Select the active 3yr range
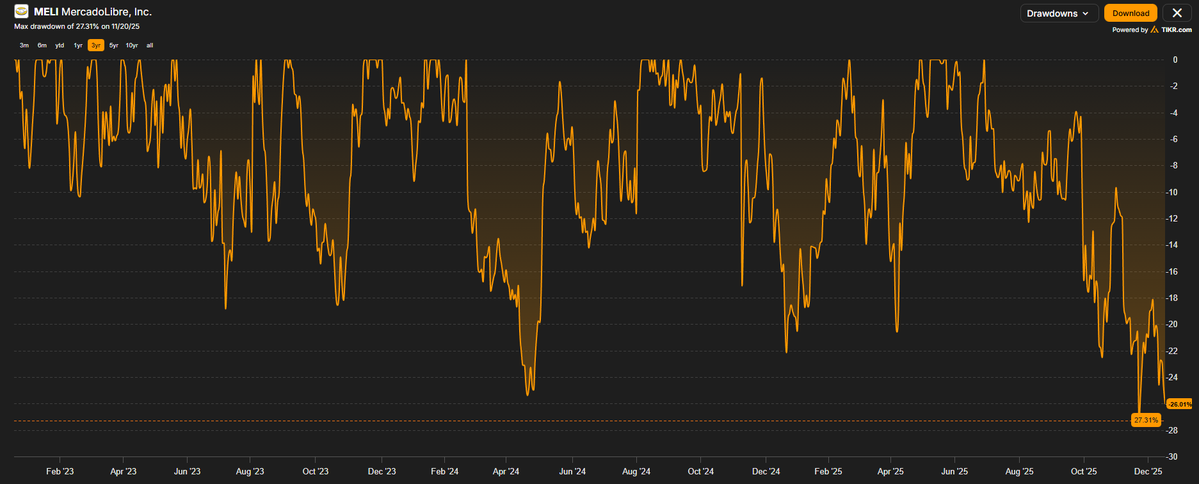The height and width of the screenshot is (484, 1199). [96, 45]
